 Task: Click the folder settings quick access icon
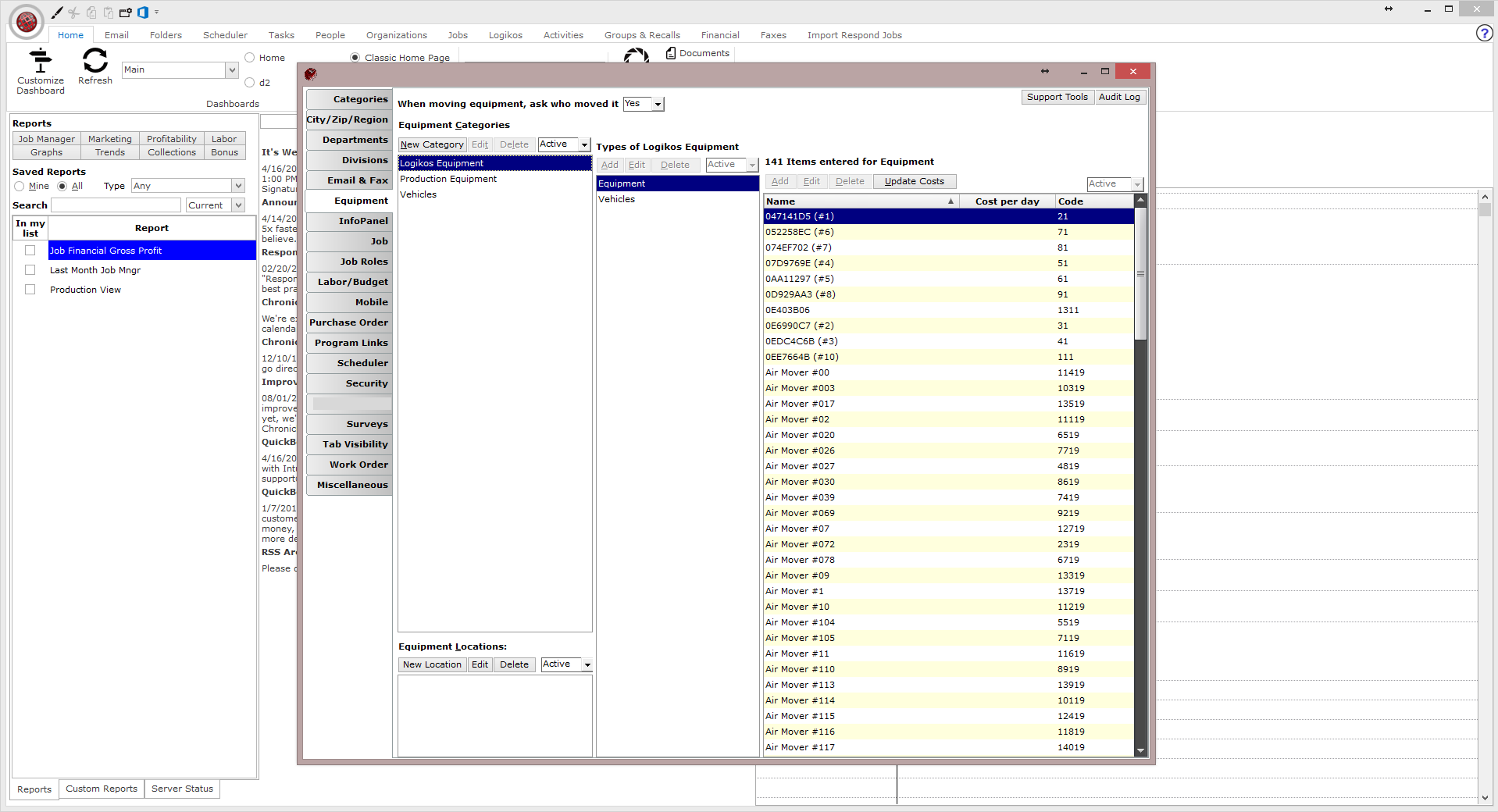[x=126, y=12]
